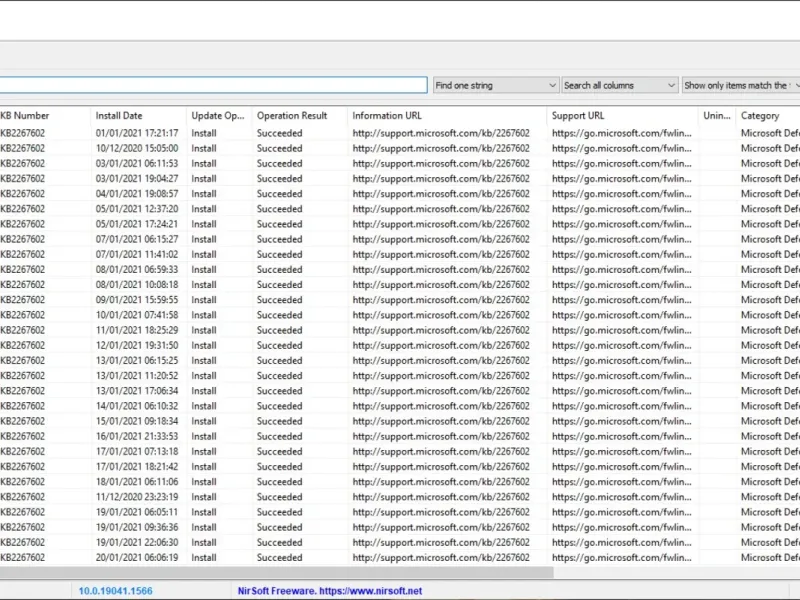This screenshot has height=600, width=800.
Task: Select the row dated 10/12/2020 15:05:00
Action: point(400,148)
